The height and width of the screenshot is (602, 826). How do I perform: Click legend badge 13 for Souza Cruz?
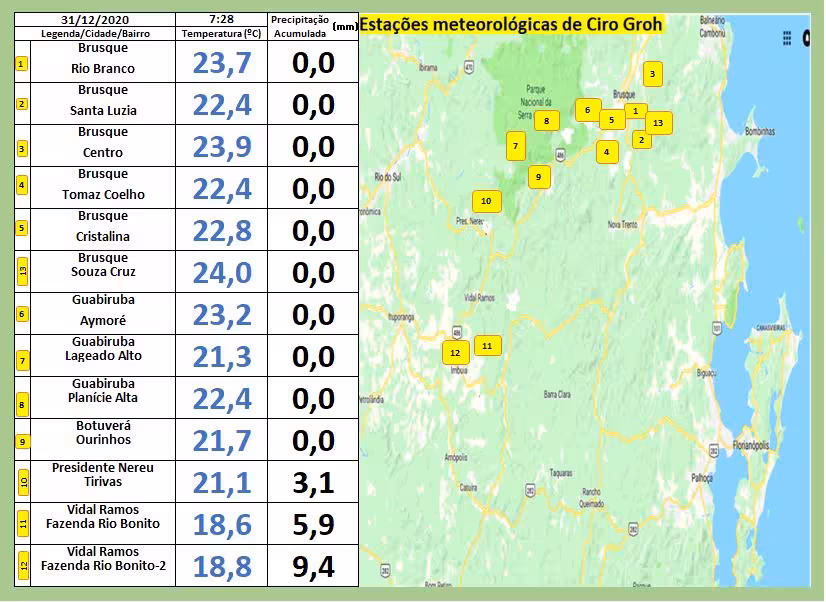click(x=22, y=271)
